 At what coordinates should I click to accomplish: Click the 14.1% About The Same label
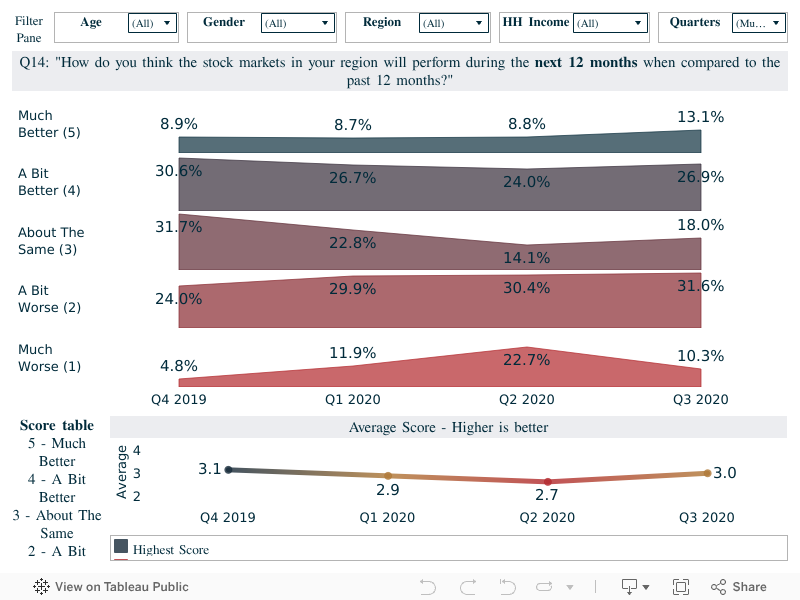point(527,258)
